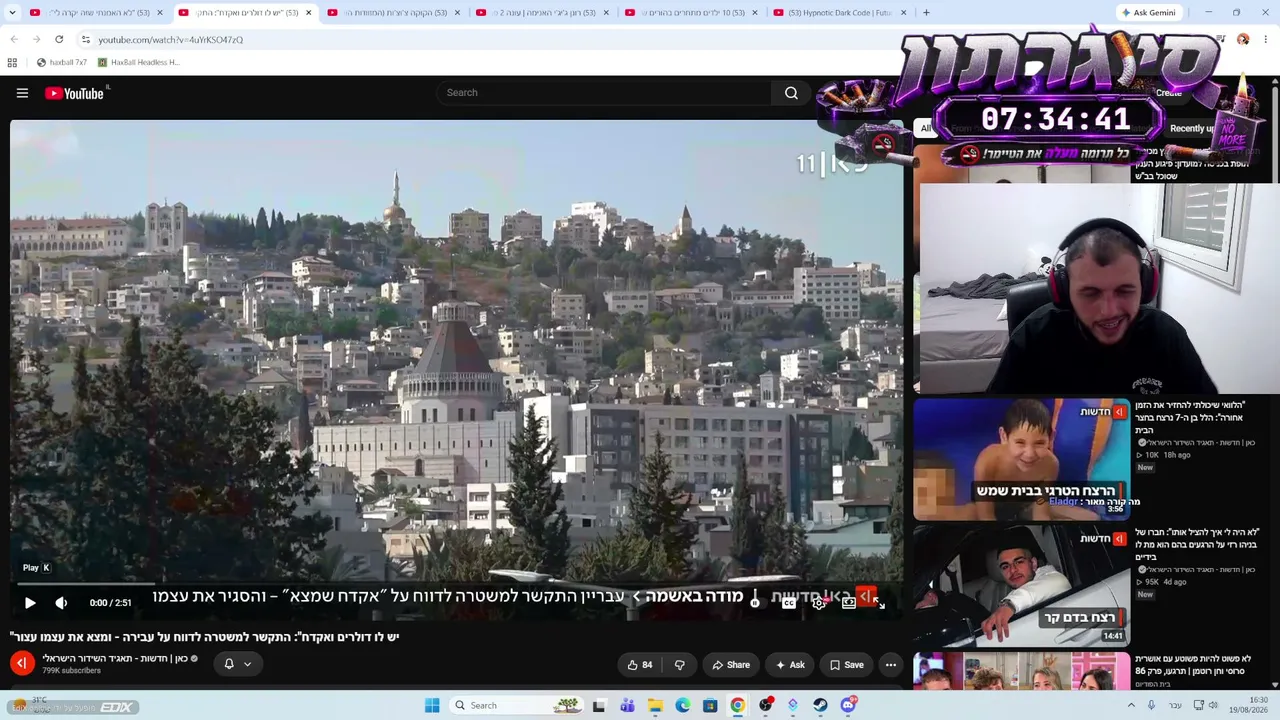
Task: Enter fullscreen on the video player
Action: click(878, 603)
